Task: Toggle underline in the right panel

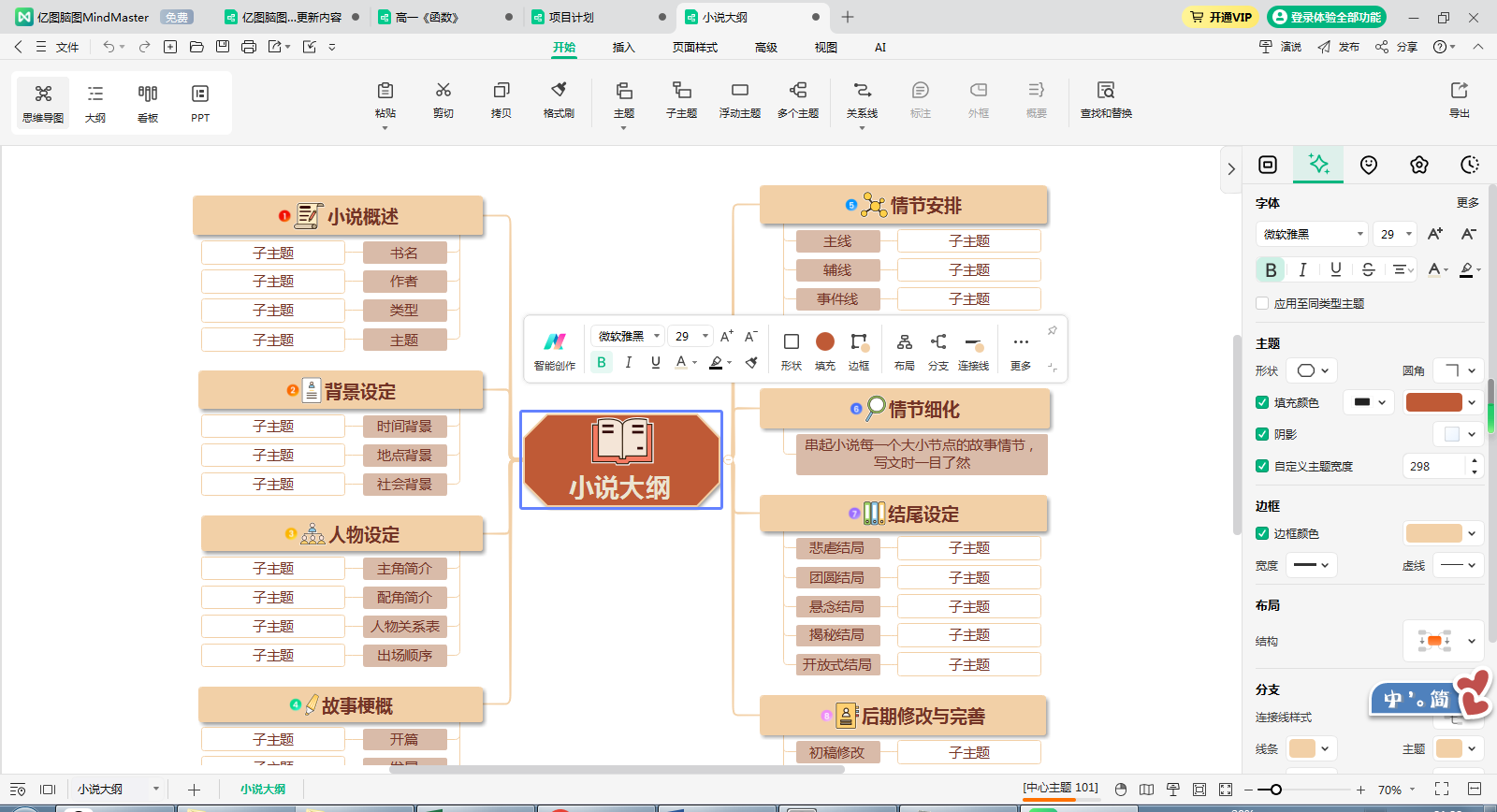Action: [x=1336, y=269]
